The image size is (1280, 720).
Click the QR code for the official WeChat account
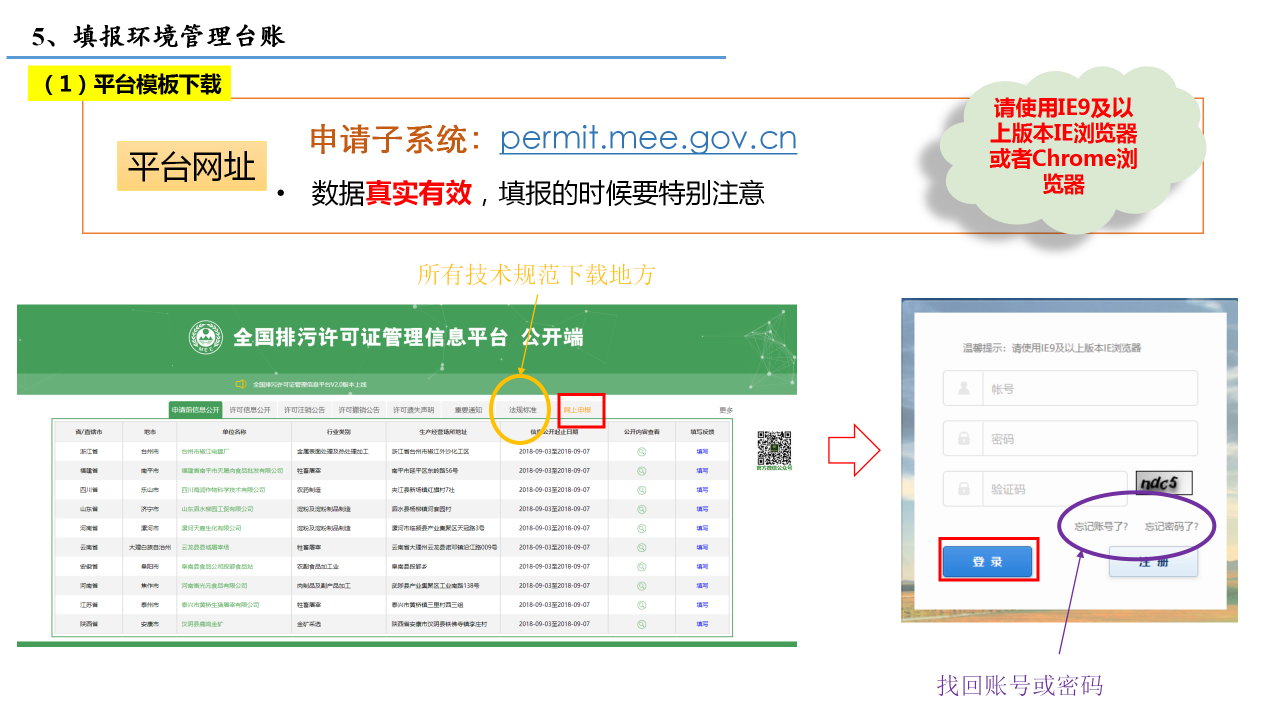773,447
